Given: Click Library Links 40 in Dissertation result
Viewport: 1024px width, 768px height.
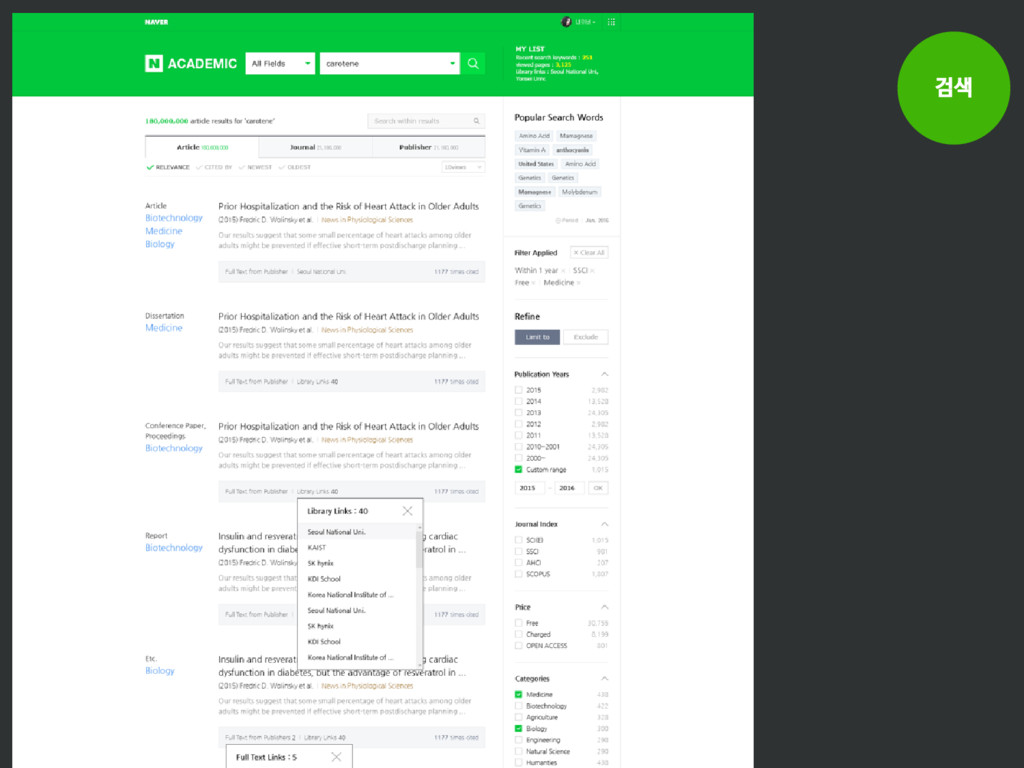Looking at the screenshot, I should point(317,381).
